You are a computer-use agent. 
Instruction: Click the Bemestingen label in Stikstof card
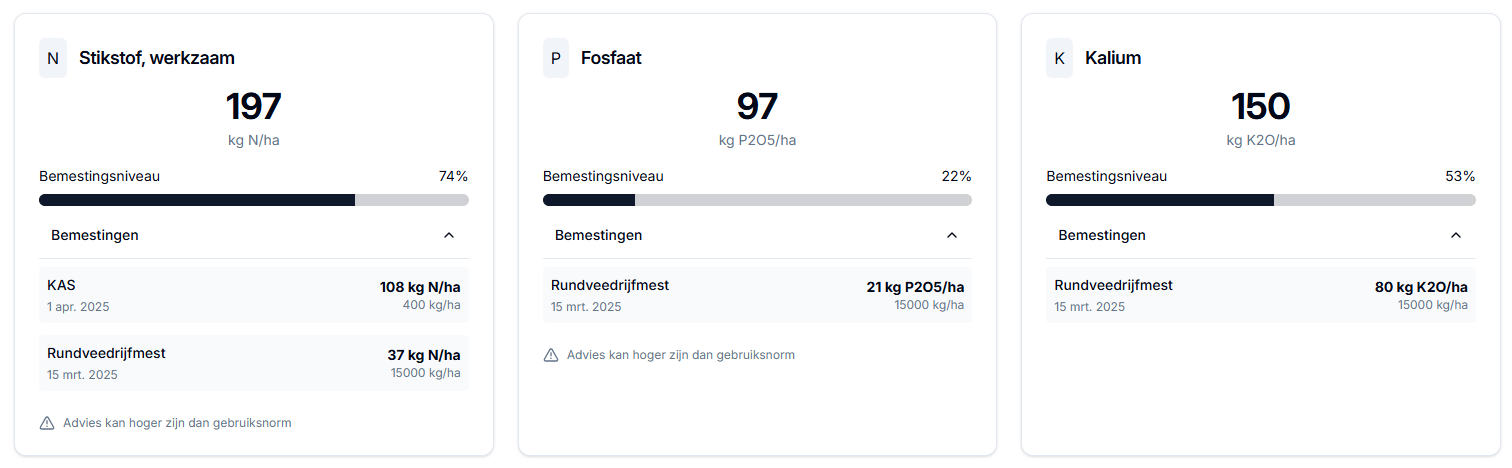coord(95,235)
